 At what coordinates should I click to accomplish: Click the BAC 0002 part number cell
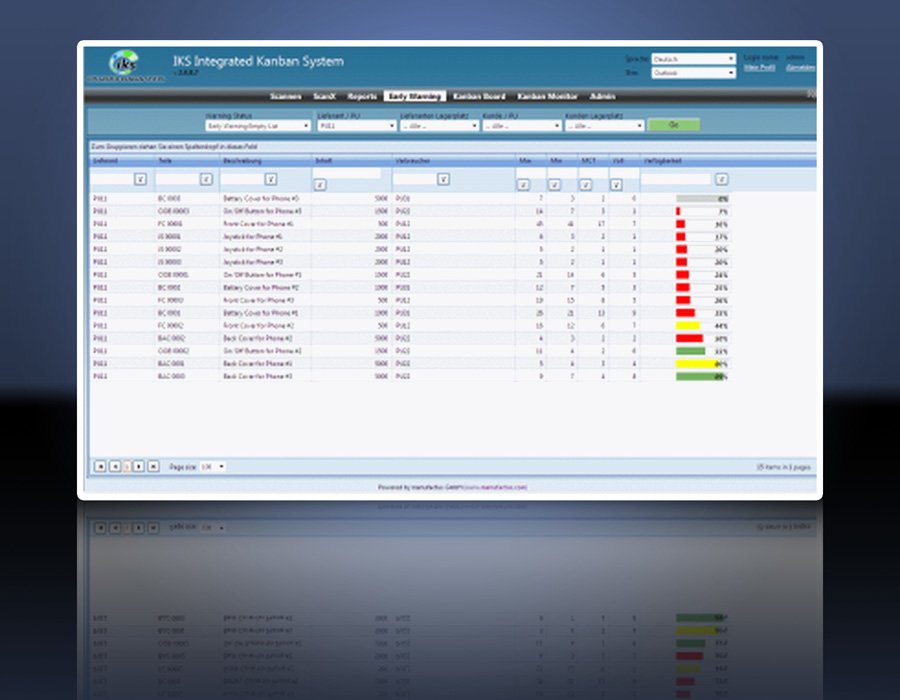tap(171, 339)
